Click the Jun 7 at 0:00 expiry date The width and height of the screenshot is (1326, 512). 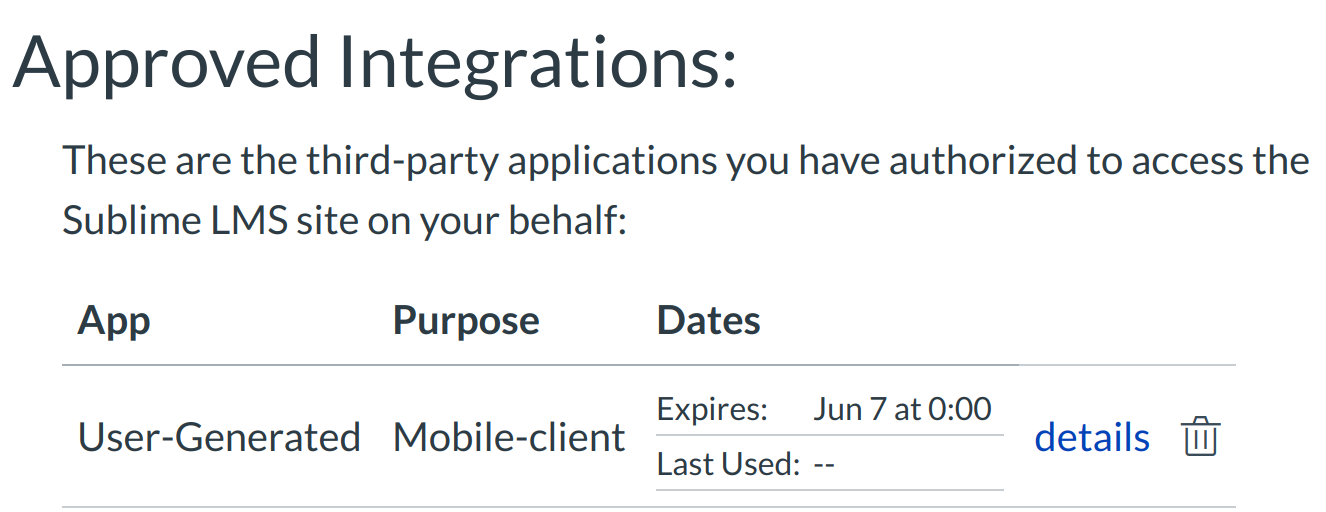click(902, 409)
